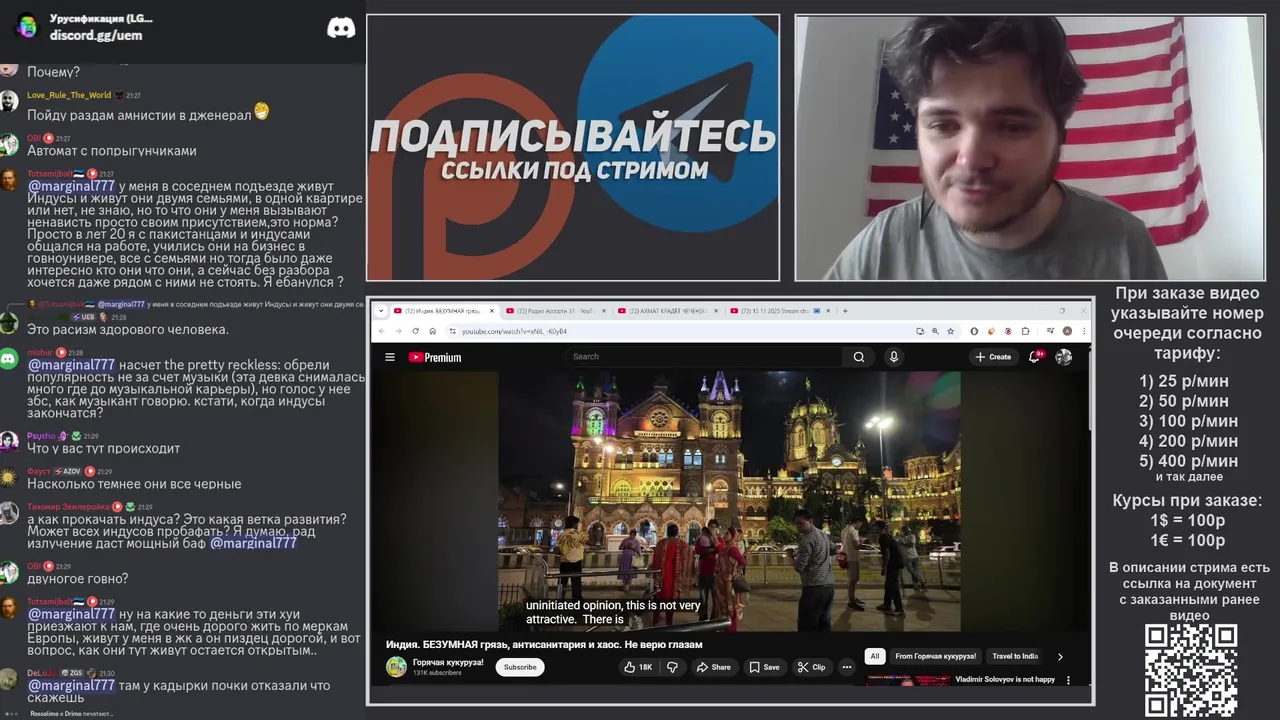Viewport: 1280px width, 720px height.
Task: Click Love_Rule_The_World username in chat
Action: tap(69, 95)
